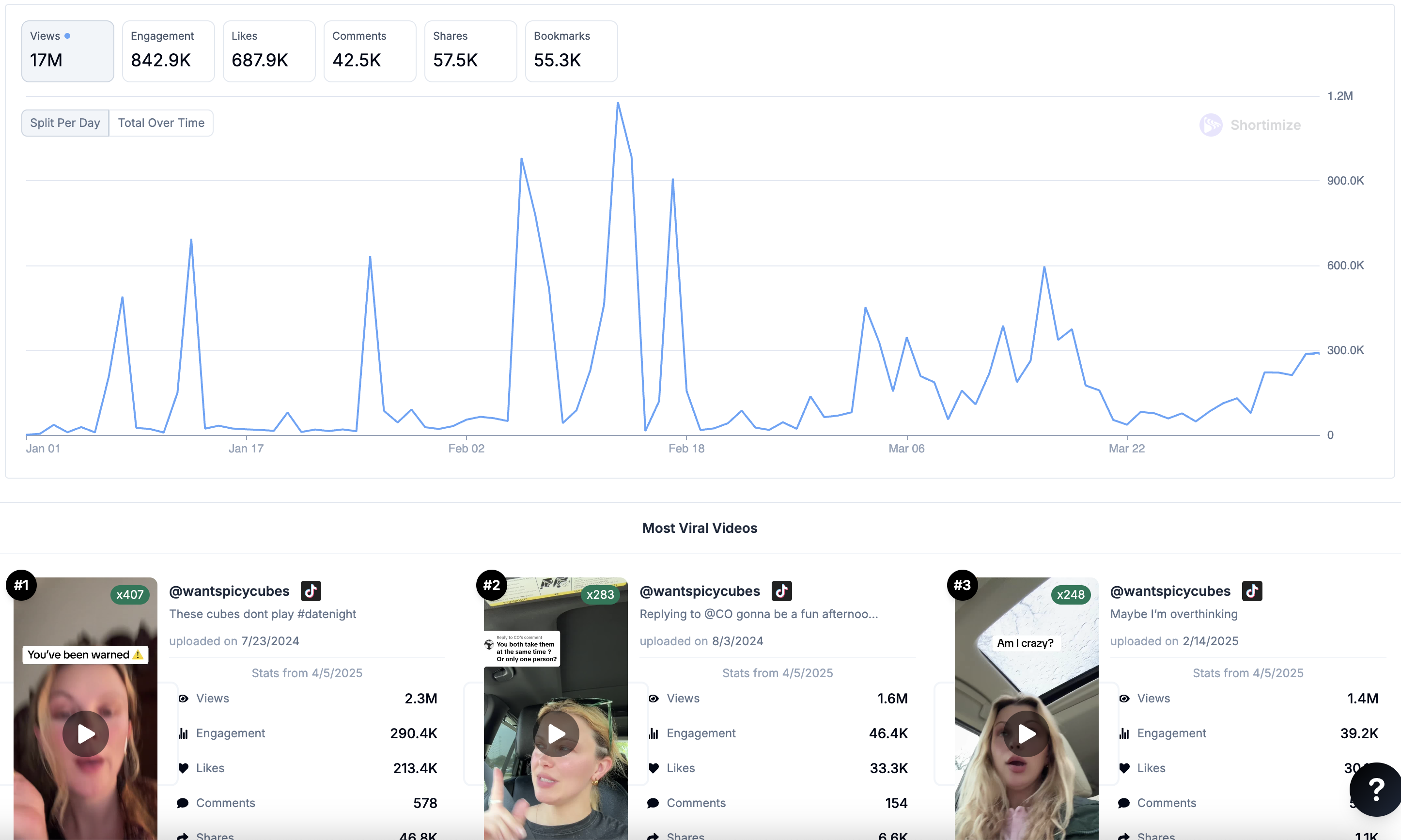Select the Likes metric card

coord(269,51)
